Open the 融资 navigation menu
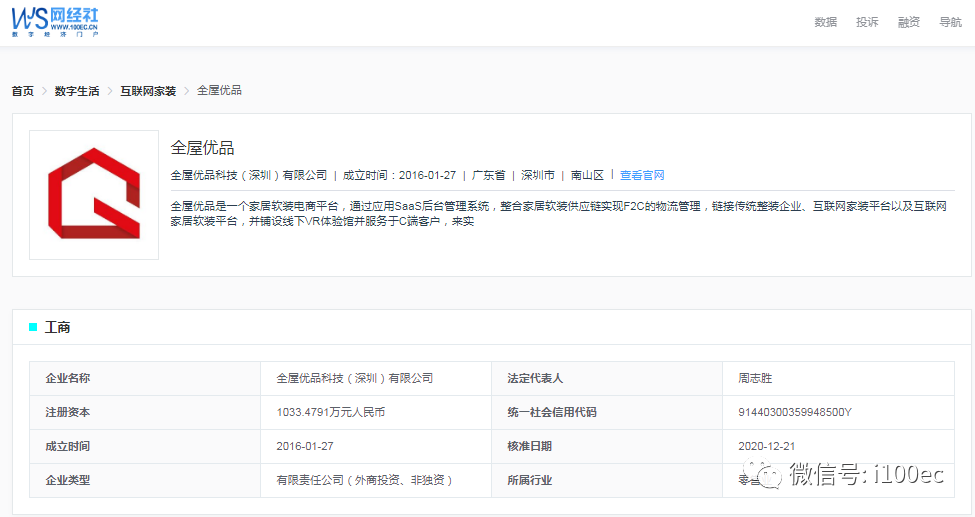 click(909, 22)
